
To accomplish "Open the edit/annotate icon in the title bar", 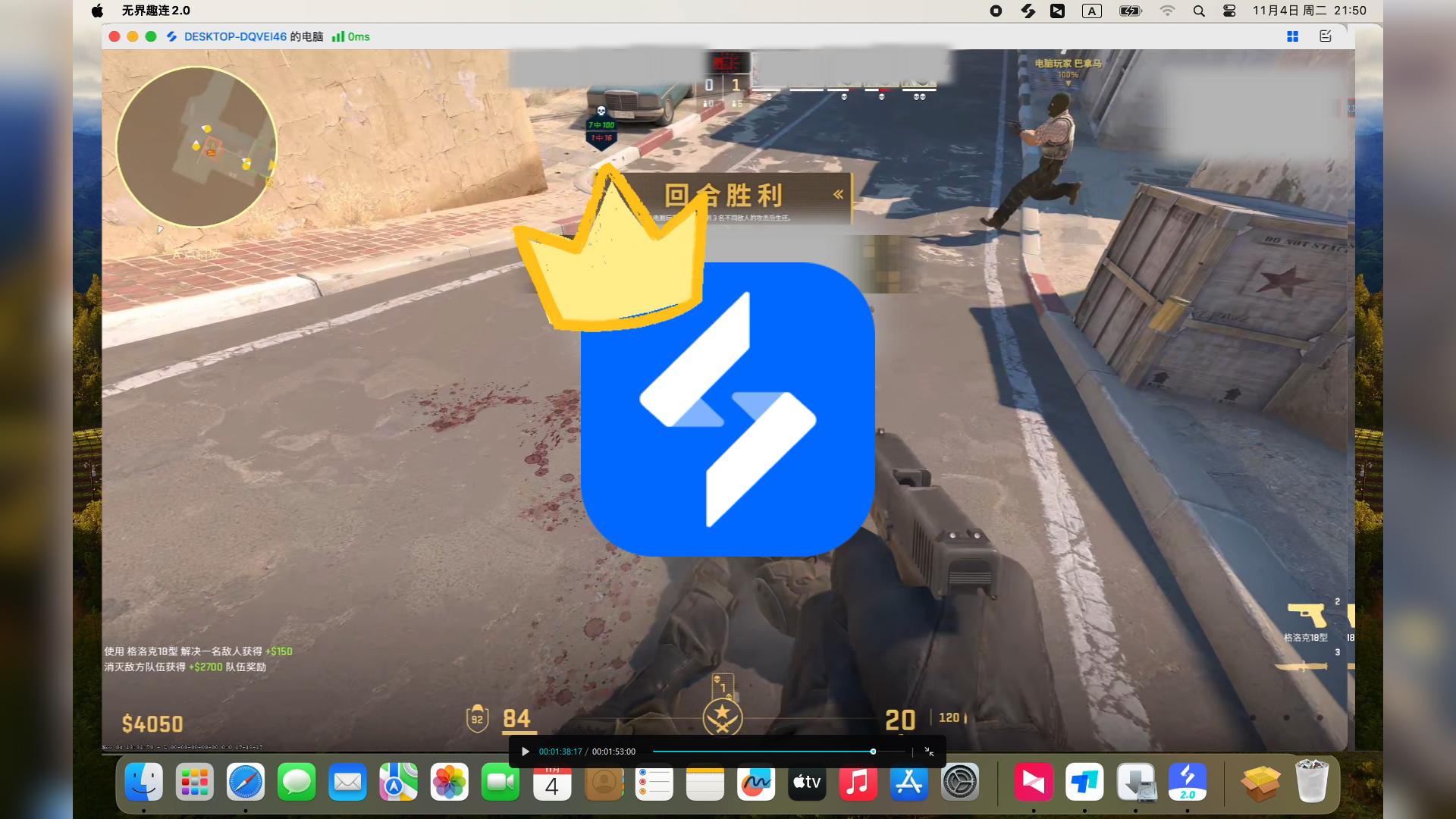I will (1325, 36).
